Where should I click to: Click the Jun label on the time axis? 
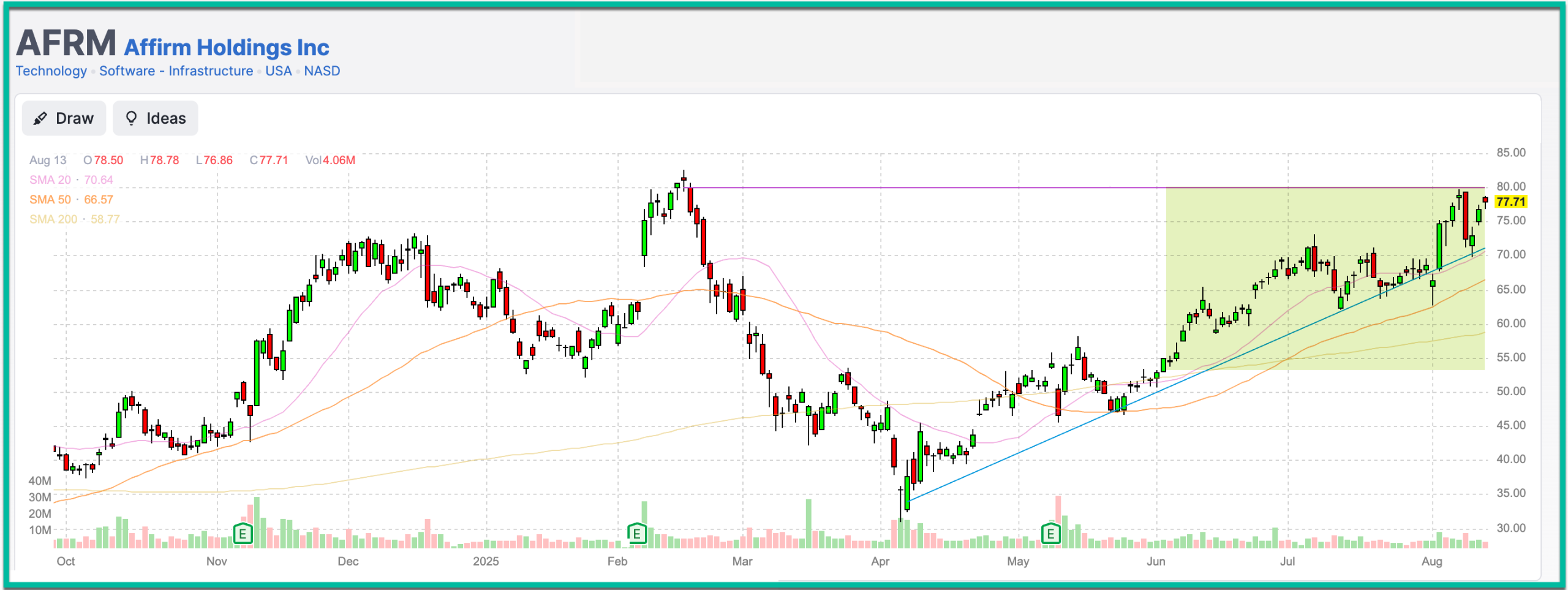point(1156,561)
